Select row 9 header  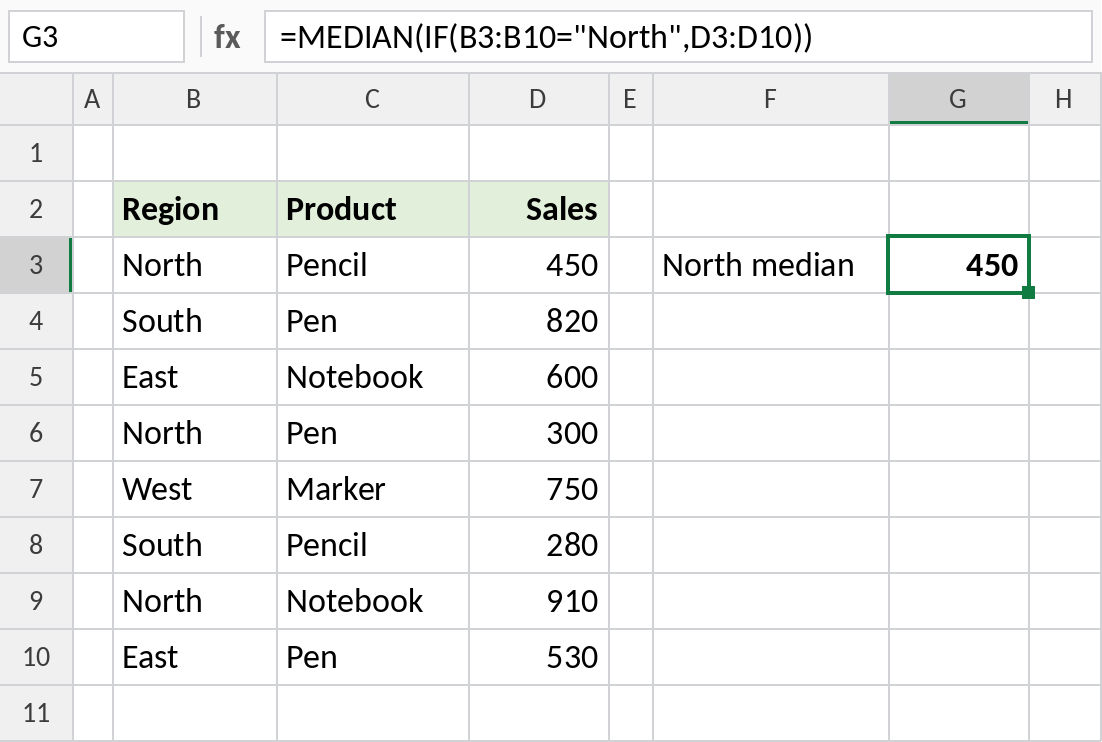click(36, 601)
